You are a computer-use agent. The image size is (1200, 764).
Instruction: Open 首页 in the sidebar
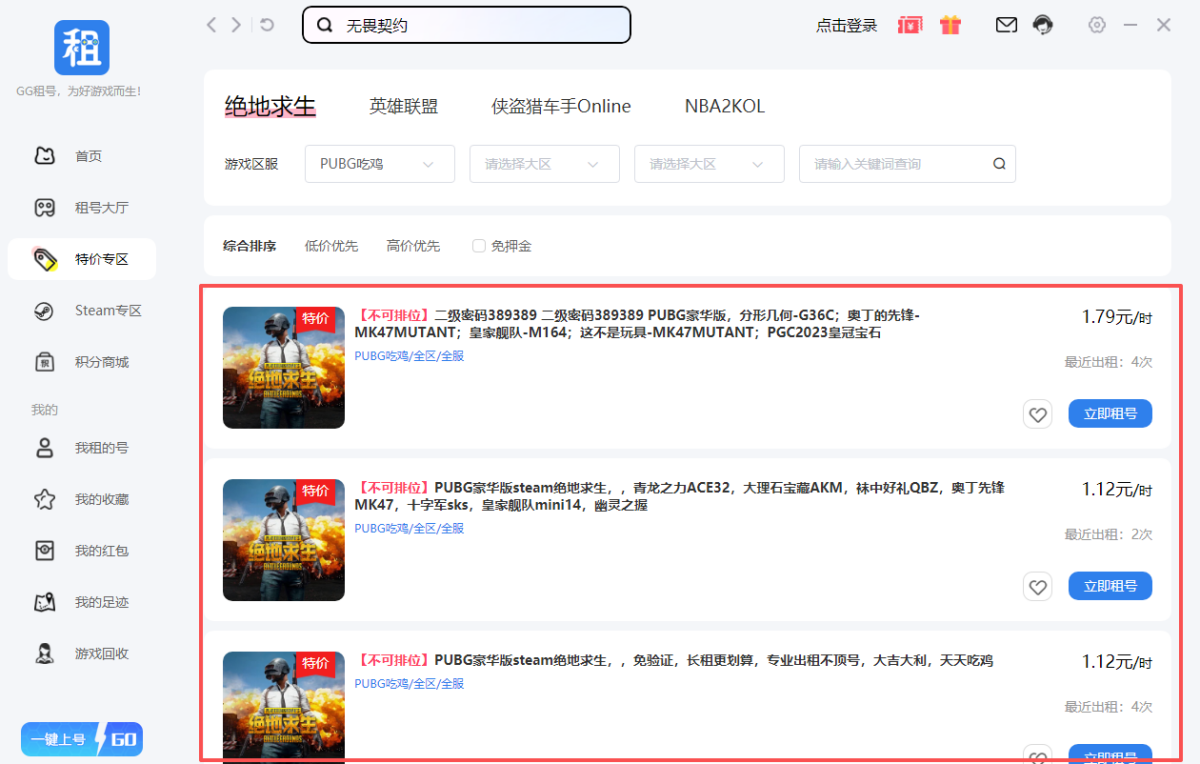(82, 156)
